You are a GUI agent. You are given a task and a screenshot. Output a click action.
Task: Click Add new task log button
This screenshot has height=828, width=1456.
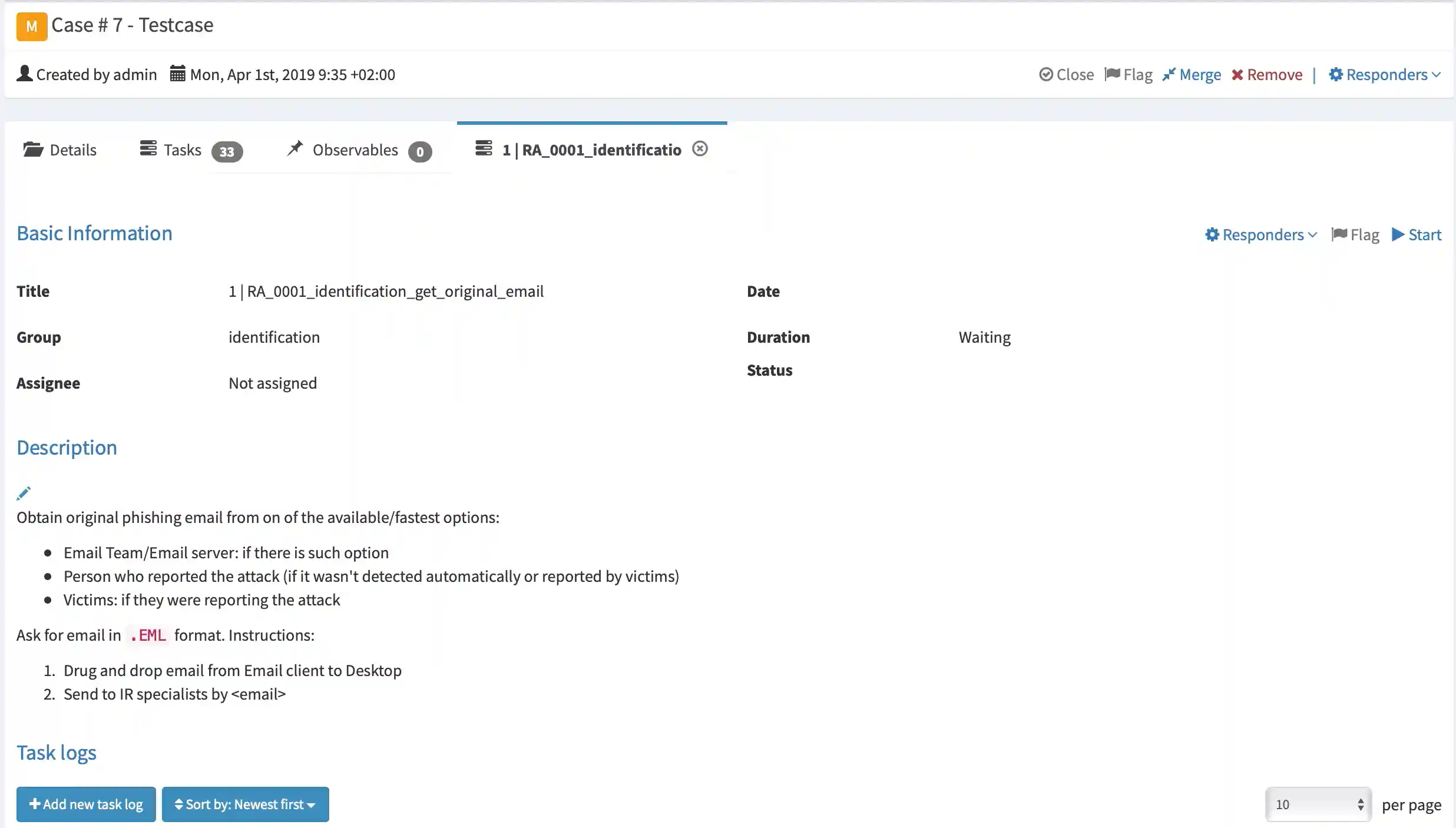[x=86, y=804]
